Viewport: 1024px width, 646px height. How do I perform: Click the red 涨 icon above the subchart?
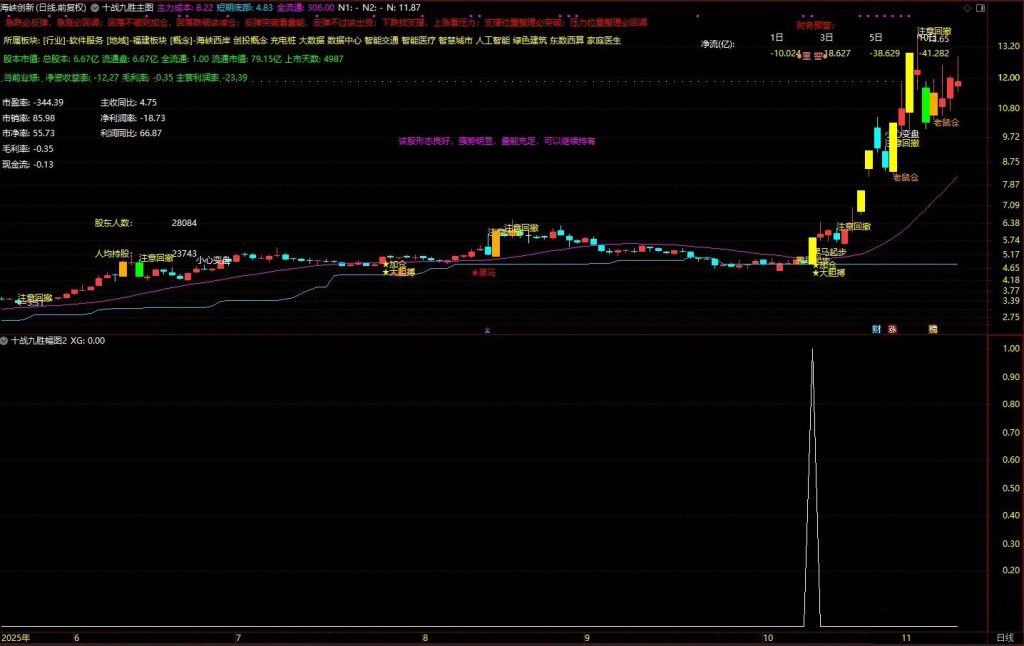pos(891,328)
